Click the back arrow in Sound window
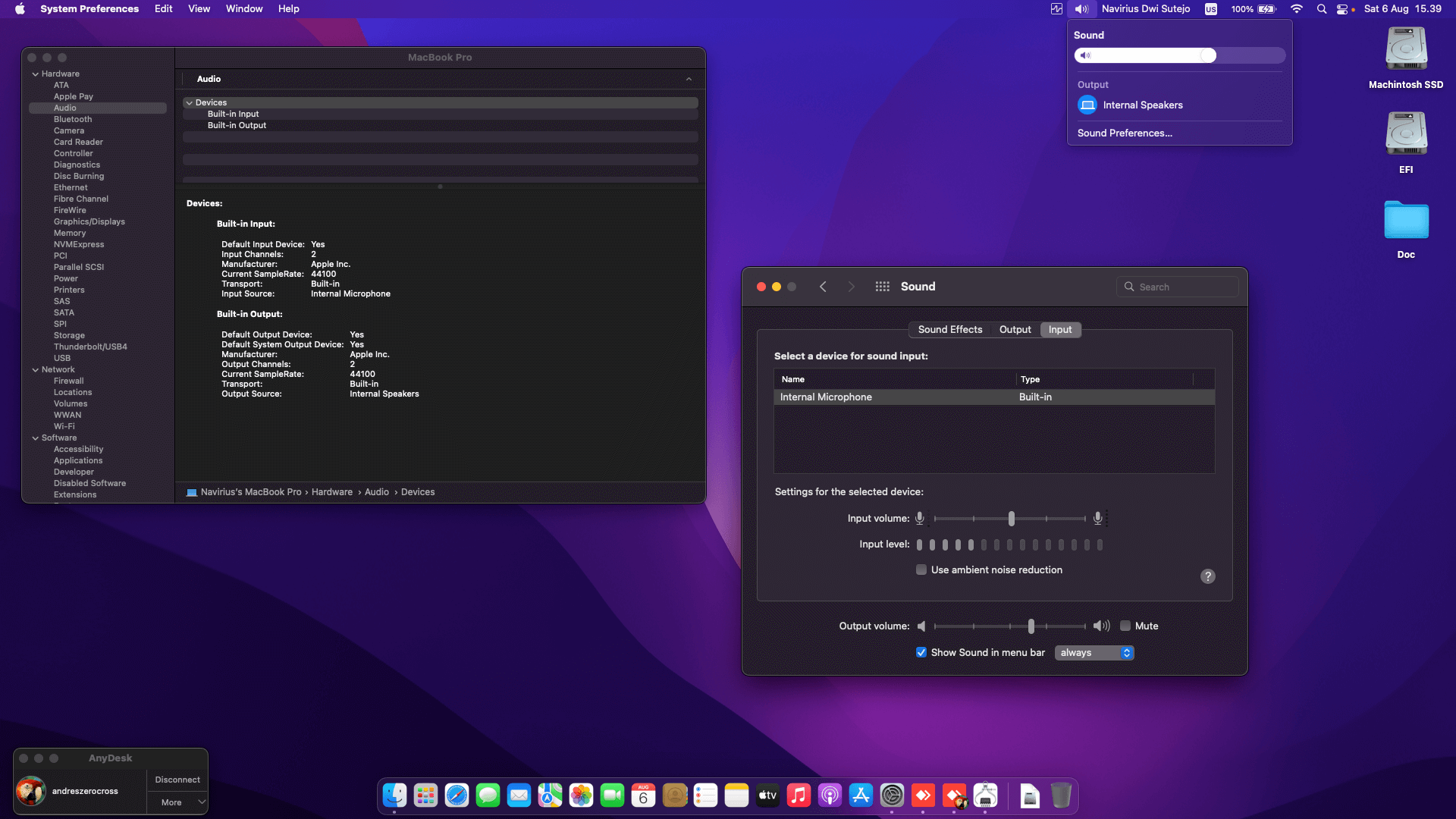This screenshot has height=819, width=1456. click(x=823, y=287)
